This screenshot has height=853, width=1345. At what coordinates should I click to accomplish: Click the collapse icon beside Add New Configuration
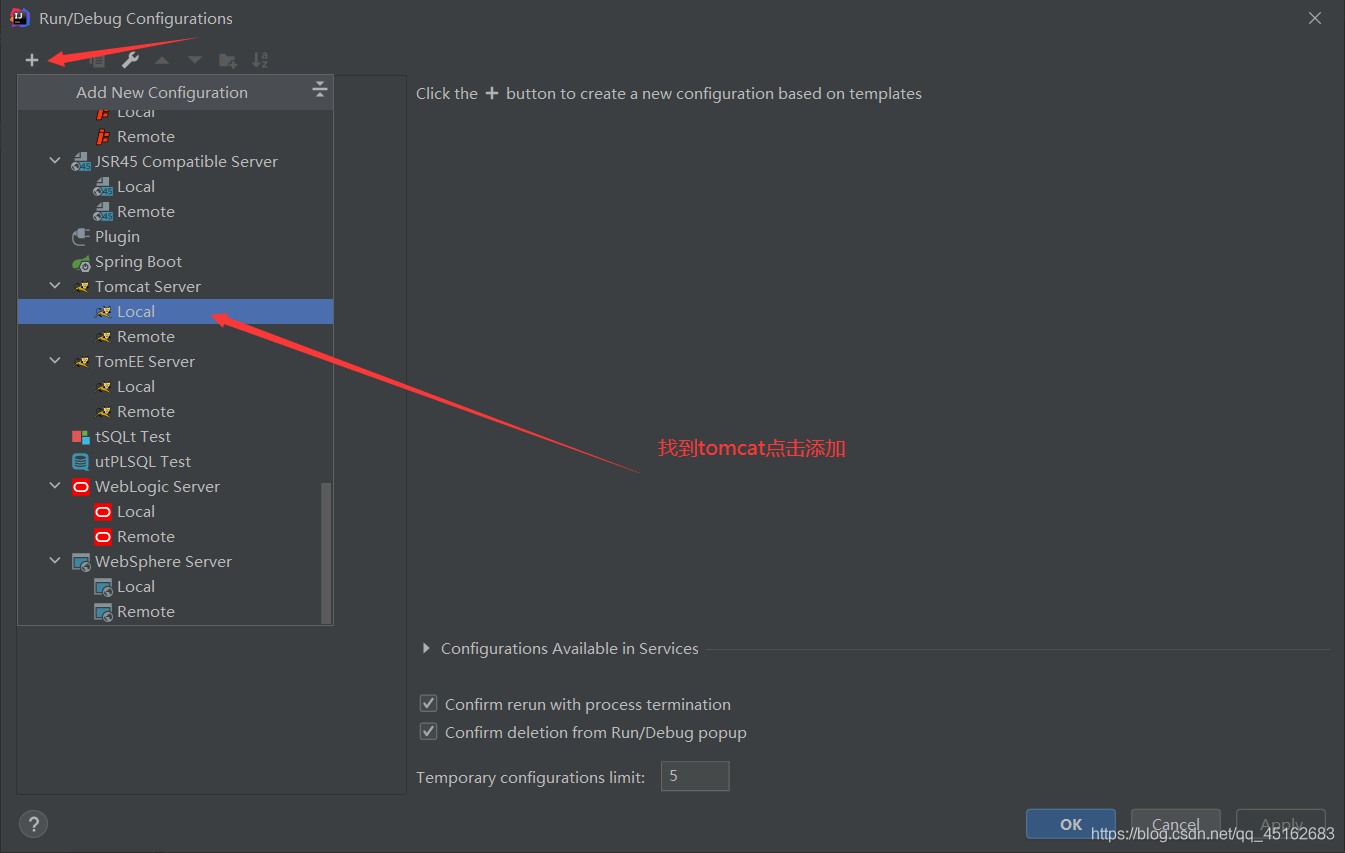(x=319, y=90)
